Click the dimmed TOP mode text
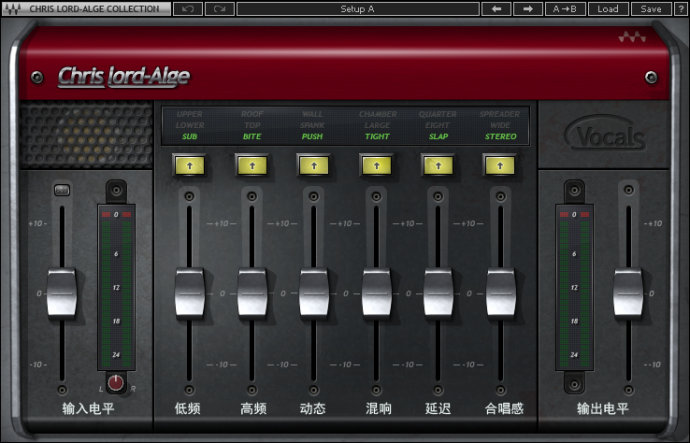 [x=253, y=125]
